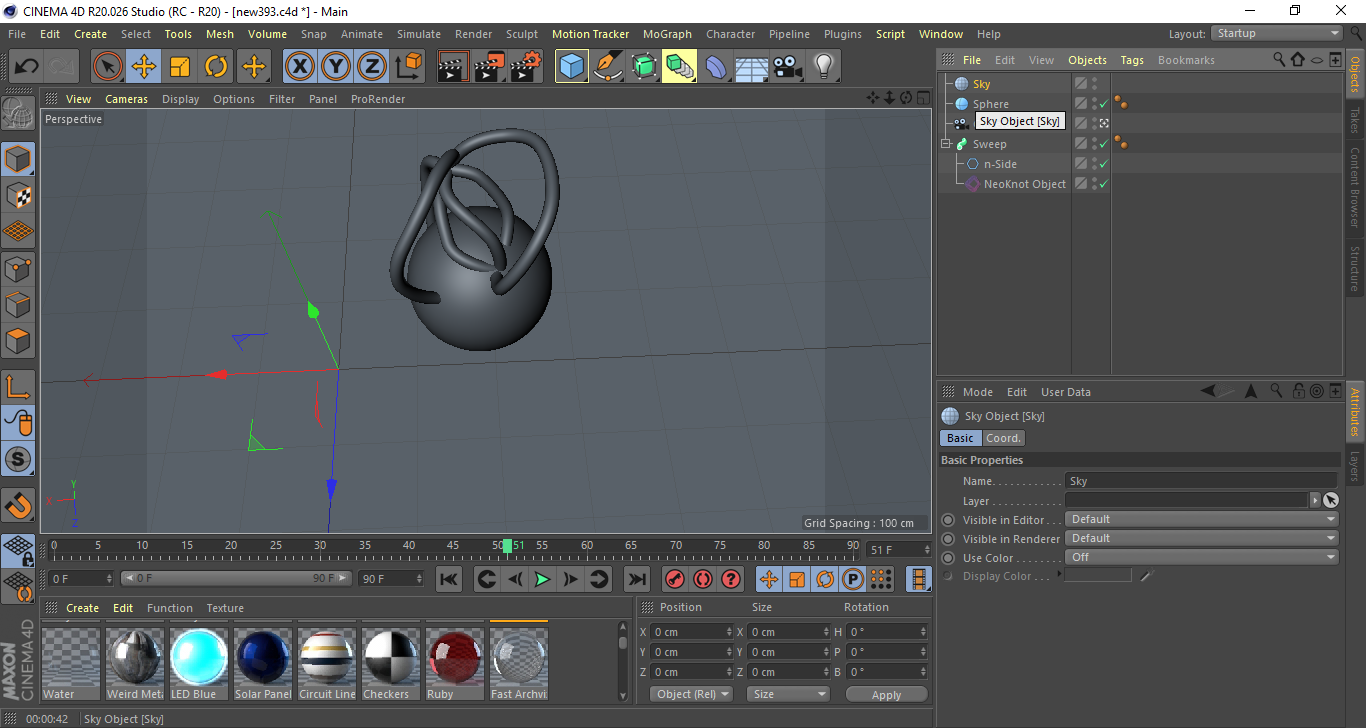The height and width of the screenshot is (728, 1366).
Task: Open material manager Create menu
Action: click(82, 608)
